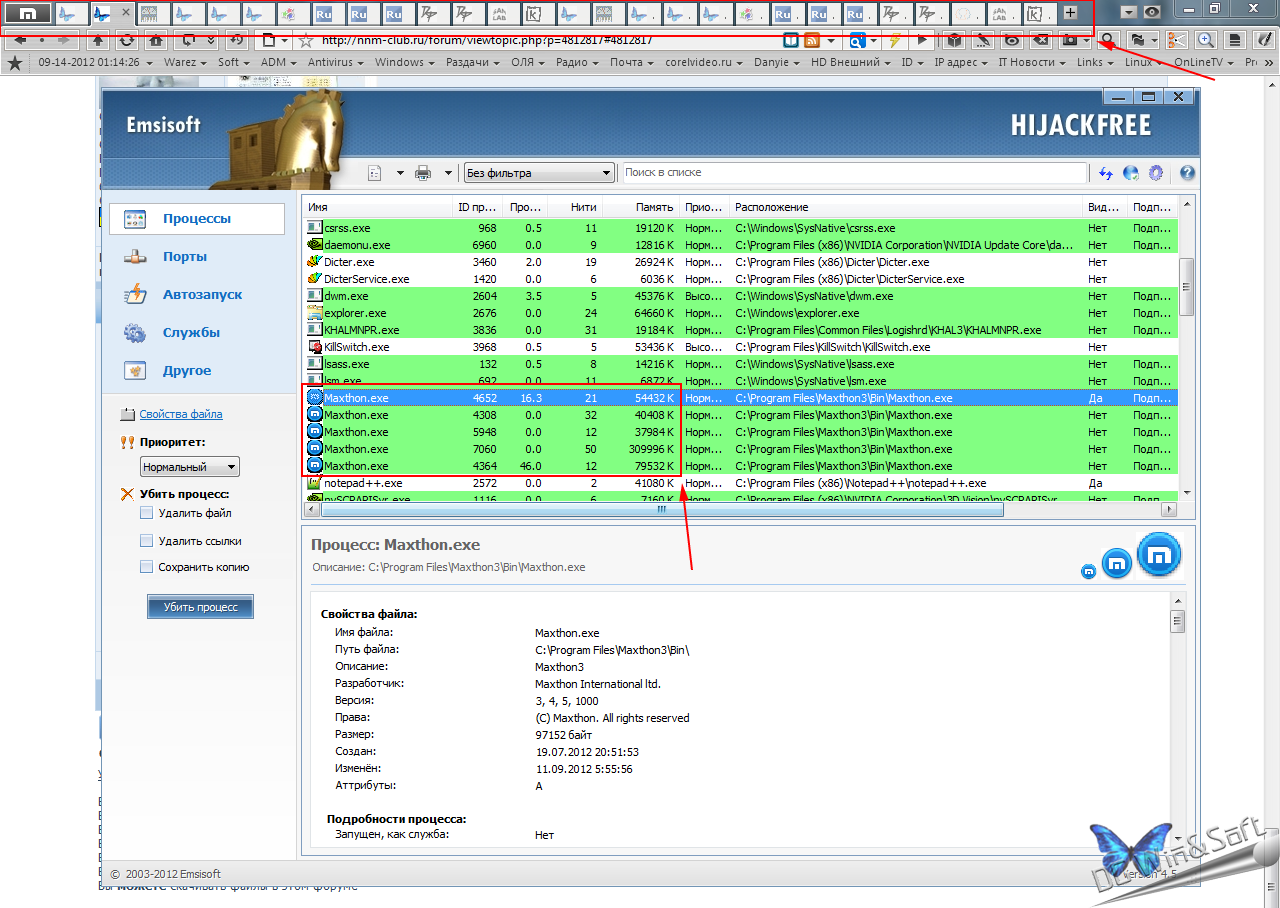This screenshot has height=908, width=1280.
Task: Click the 'Поиск в списке' search field
Action: (x=852, y=173)
